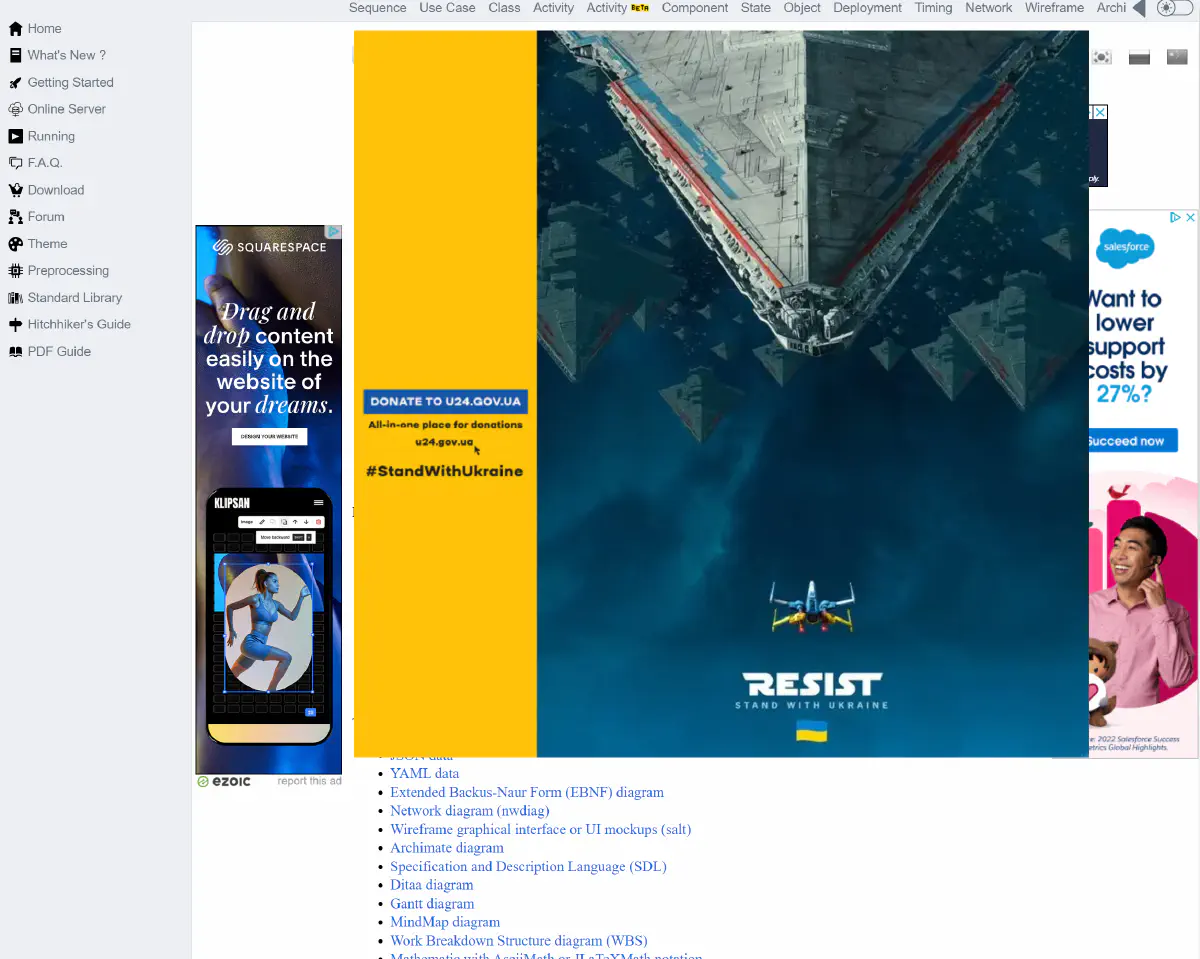Click the Home house icon in sidebar
Viewport: 1200px width, 959px height.
(x=15, y=29)
